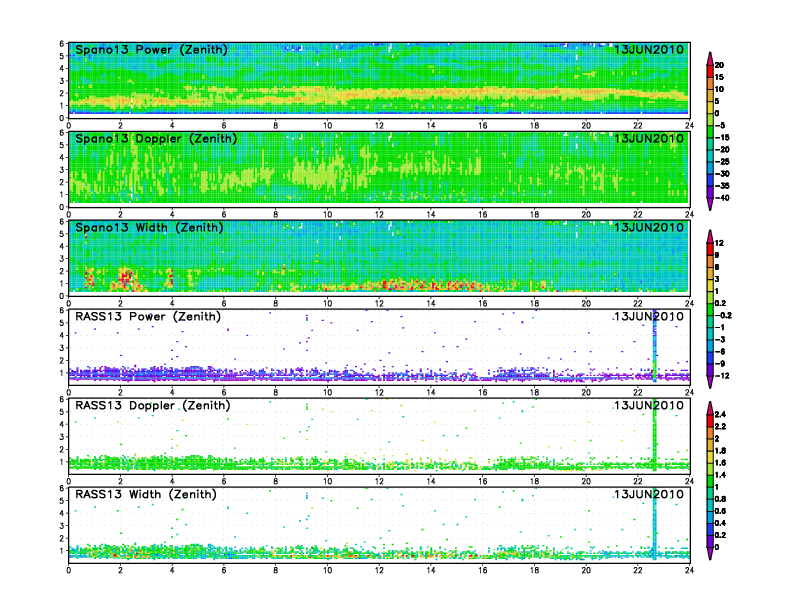Screen dimensions: 792x612
Task: Click the red high-width cluster near hour 2 in Spano13 Width
Action: 126,279
